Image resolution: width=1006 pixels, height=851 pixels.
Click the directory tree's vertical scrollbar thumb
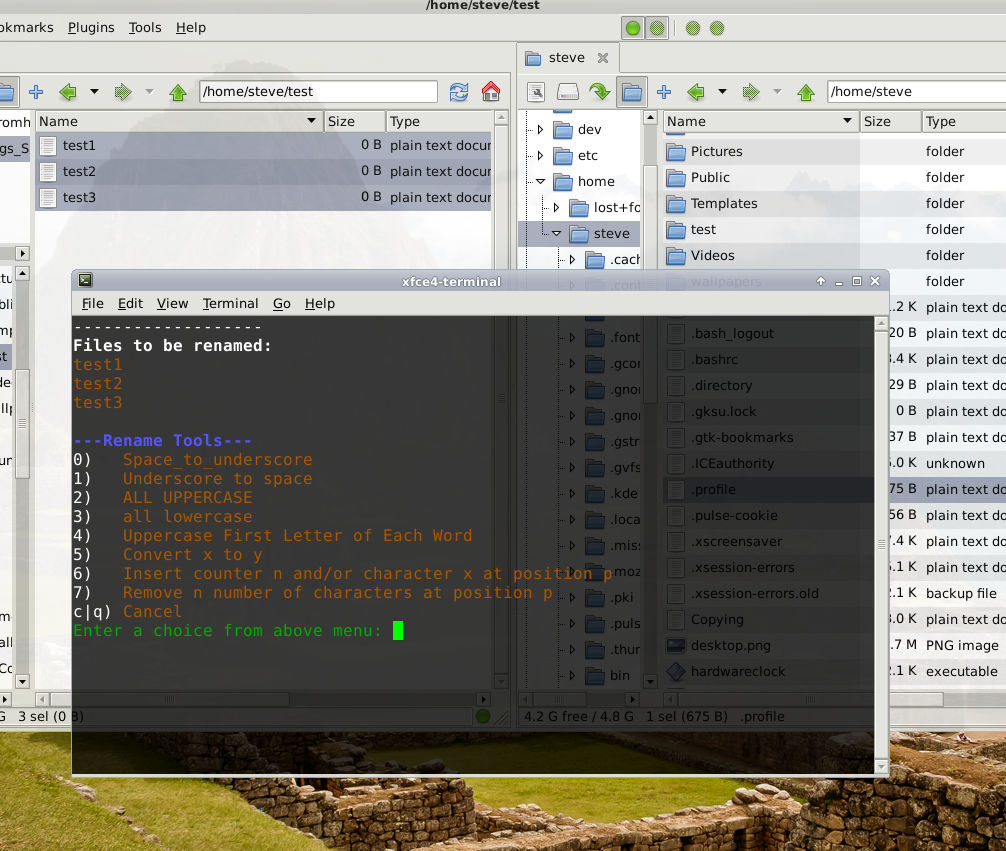(650, 284)
